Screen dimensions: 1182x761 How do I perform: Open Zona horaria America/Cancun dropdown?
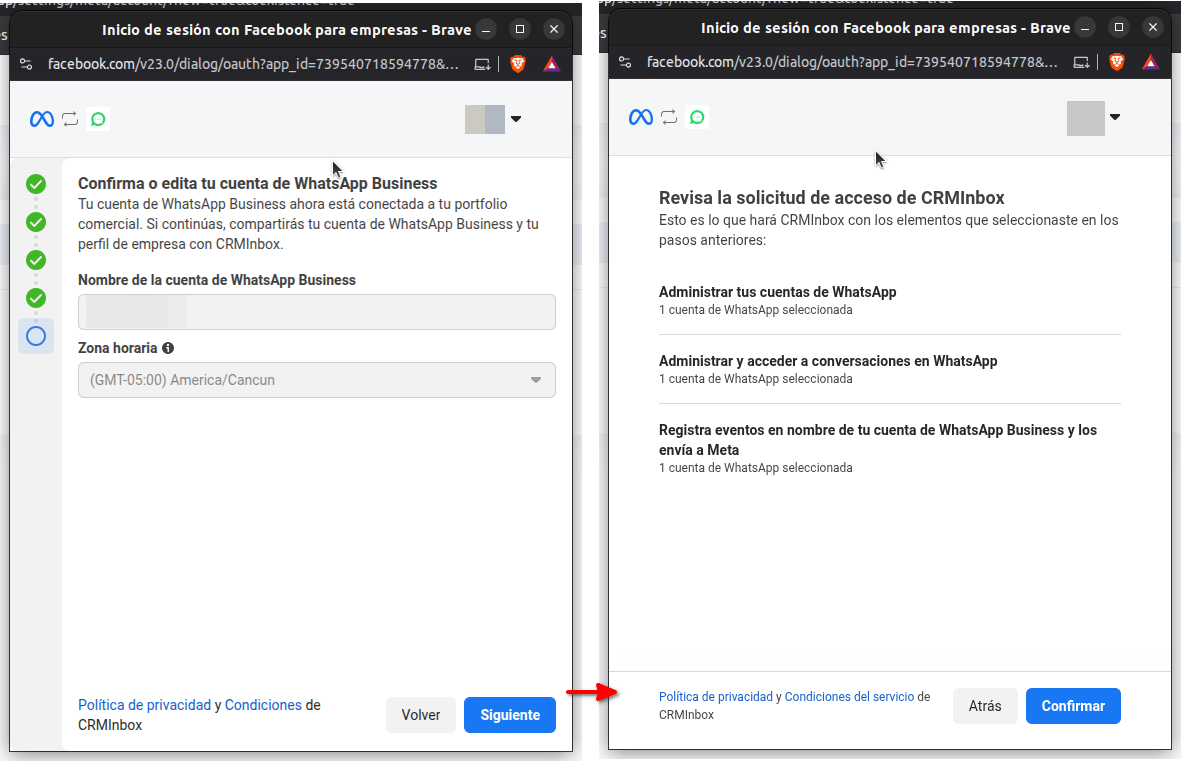coord(316,380)
